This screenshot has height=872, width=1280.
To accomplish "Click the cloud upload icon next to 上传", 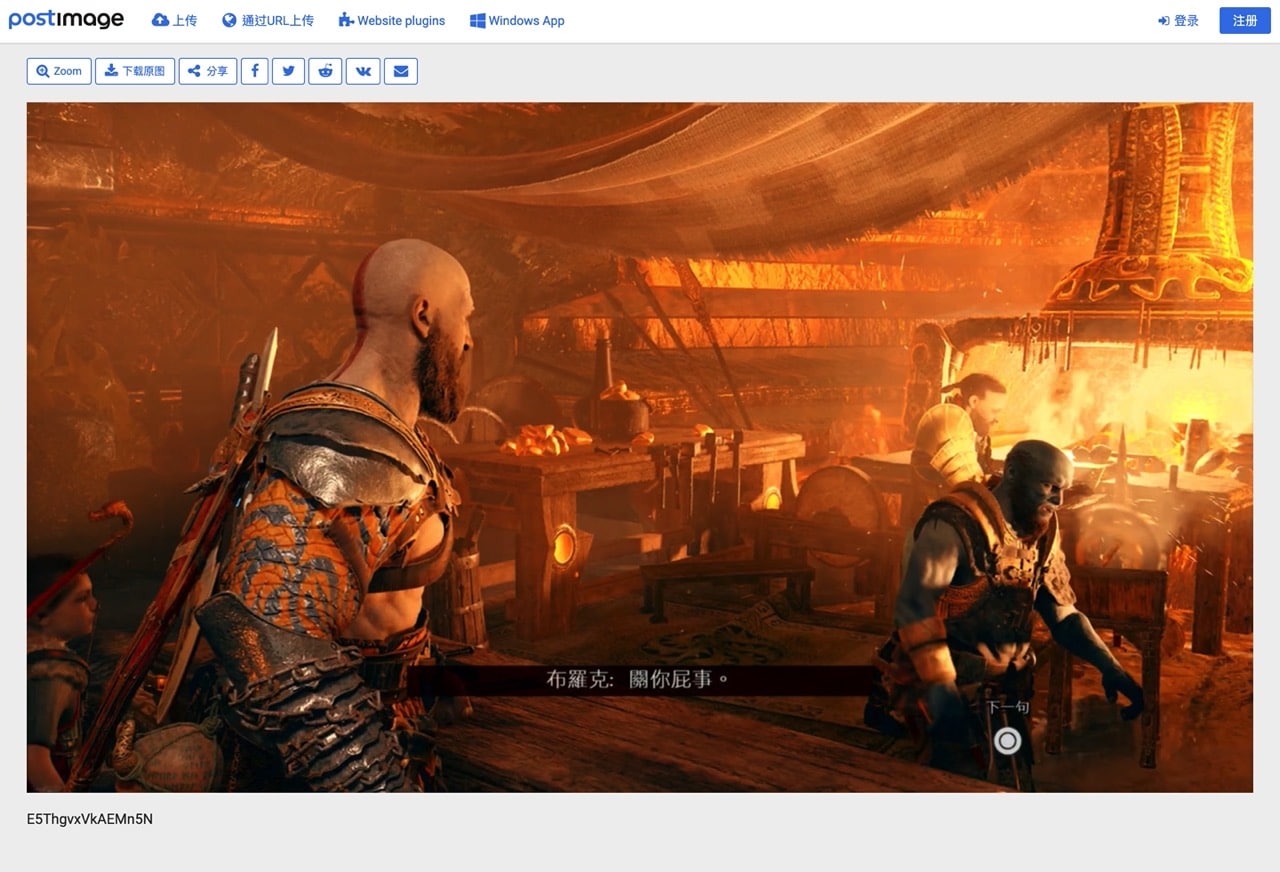I will tap(160, 19).
